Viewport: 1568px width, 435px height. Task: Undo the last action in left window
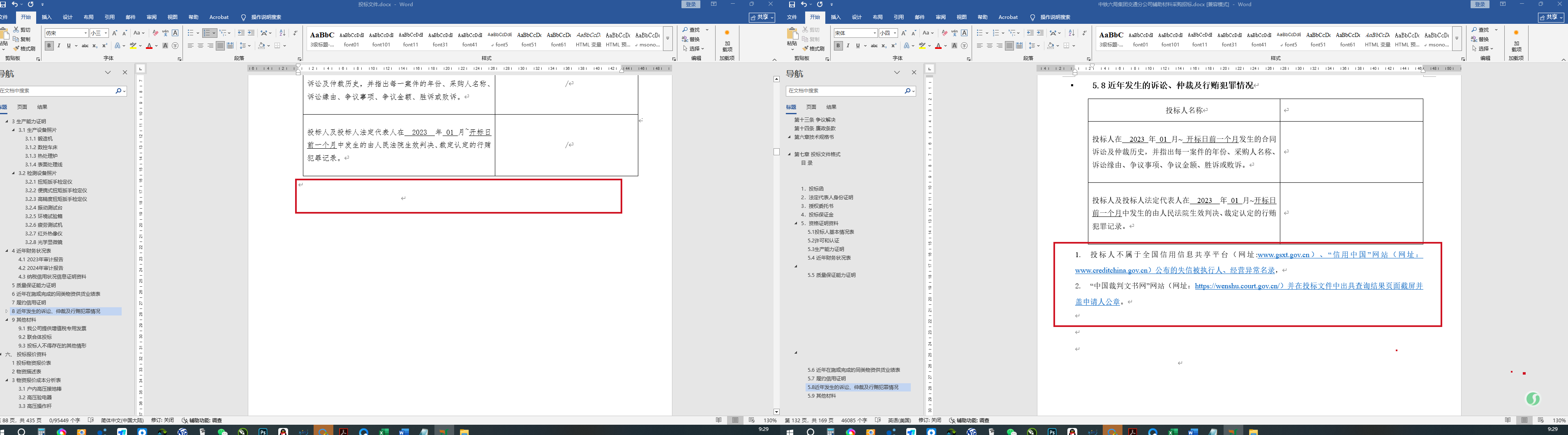[15, 4]
